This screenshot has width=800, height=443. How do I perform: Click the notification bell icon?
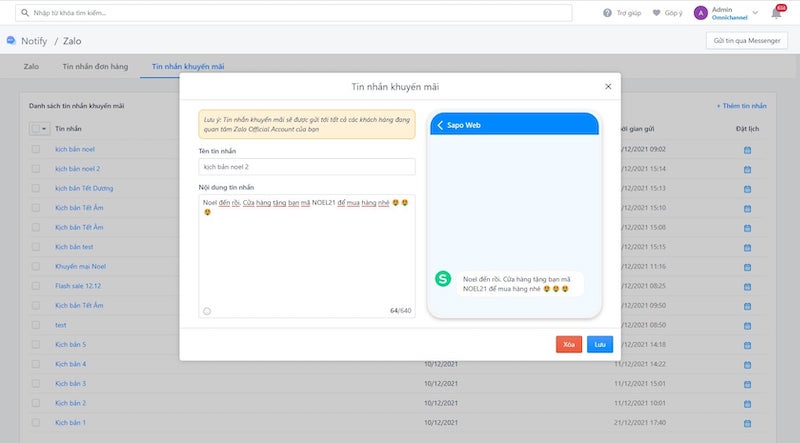point(776,13)
